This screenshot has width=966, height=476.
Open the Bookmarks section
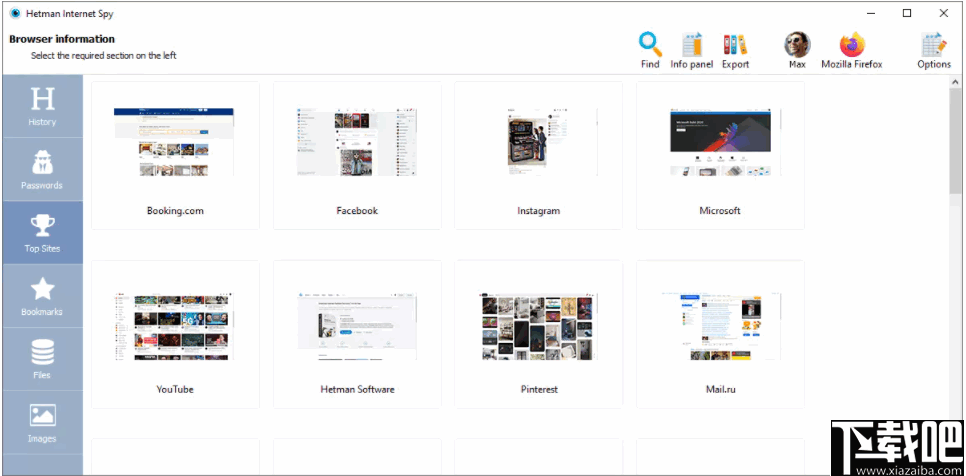coord(43,296)
